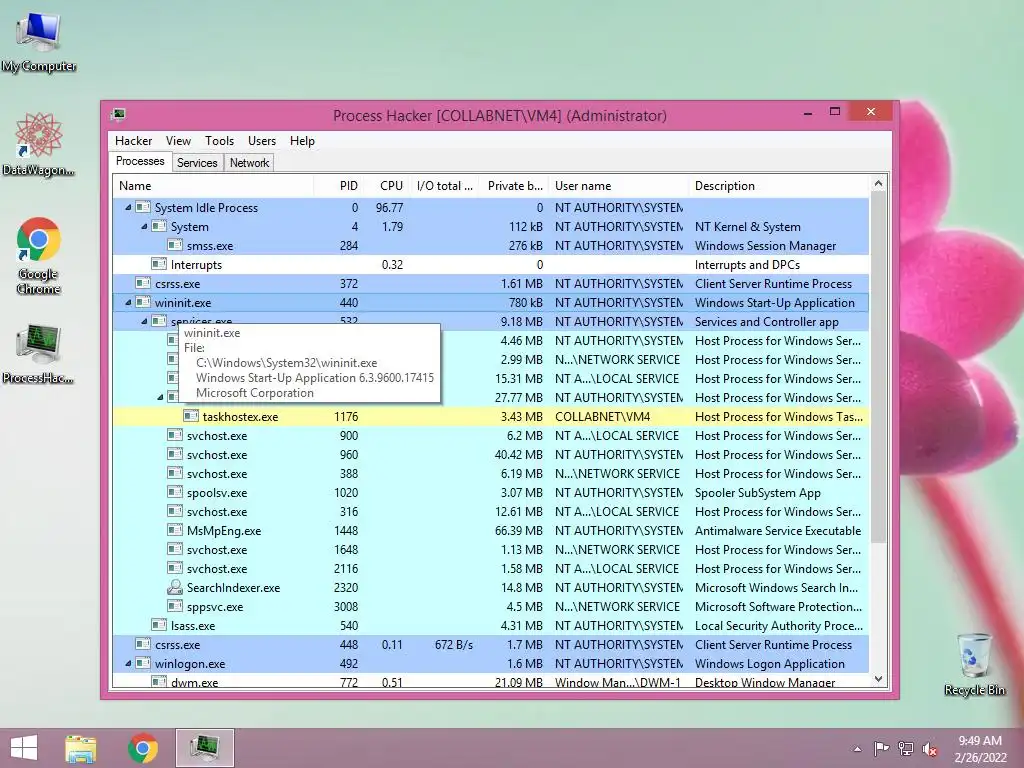Open File Explorer from the taskbar
Image resolution: width=1024 pixels, height=768 pixels.
81,748
